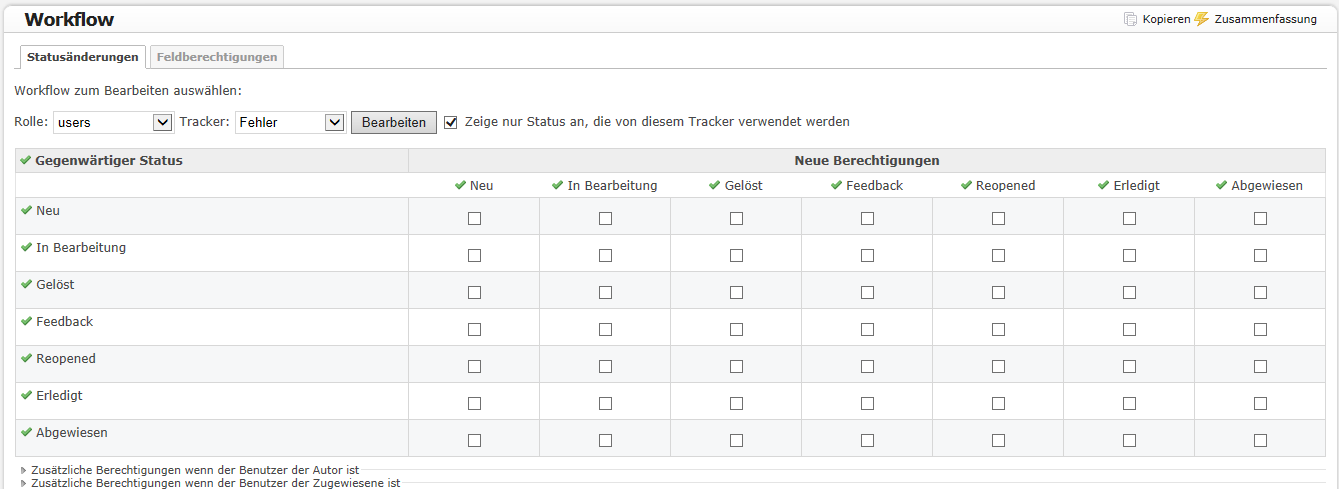Click the Zusammenfassung lightning icon

pyautogui.click(x=1202, y=19)
